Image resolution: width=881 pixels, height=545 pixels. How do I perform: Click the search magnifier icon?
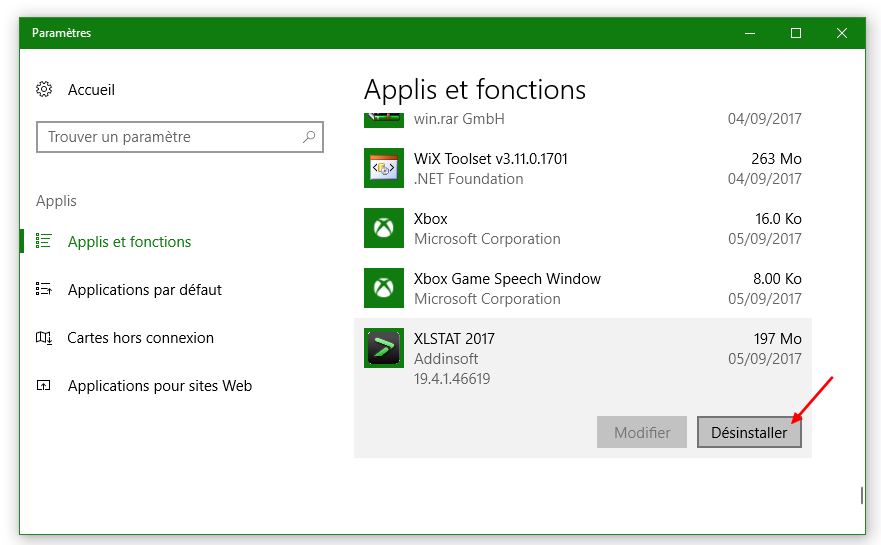(x=310, y=137)
